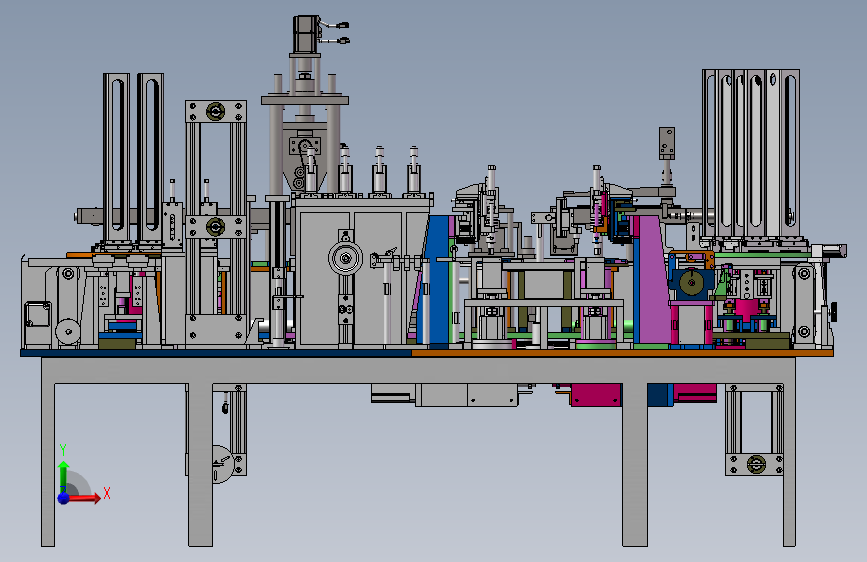Select the magenta block under the tabletop
Screen dimensions: 867x562
pyautogui.click(x=596, y=394)
